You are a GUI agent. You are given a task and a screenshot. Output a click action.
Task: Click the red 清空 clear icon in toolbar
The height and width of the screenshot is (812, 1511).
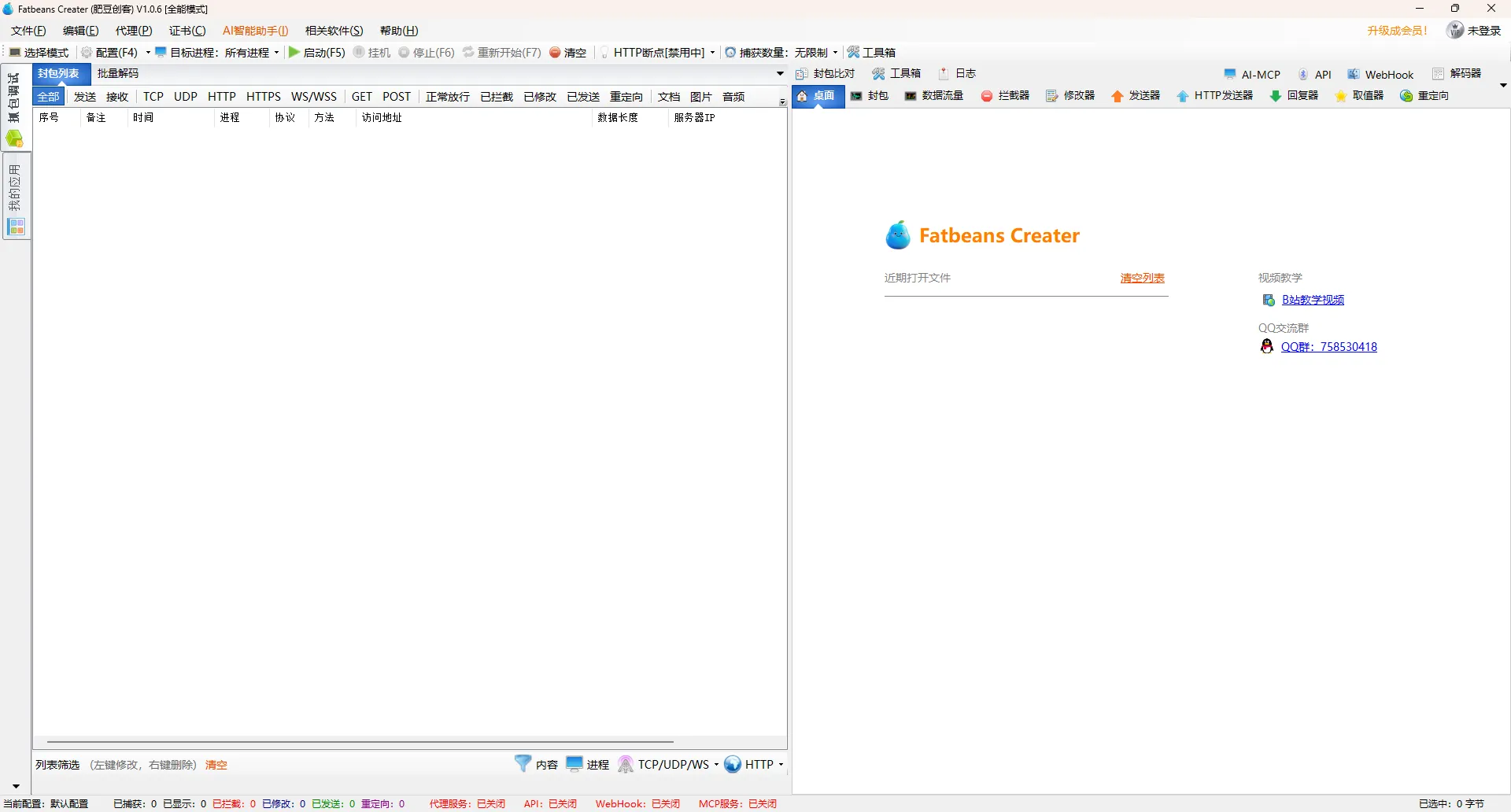pyautogui.click(x=555, y=53)
